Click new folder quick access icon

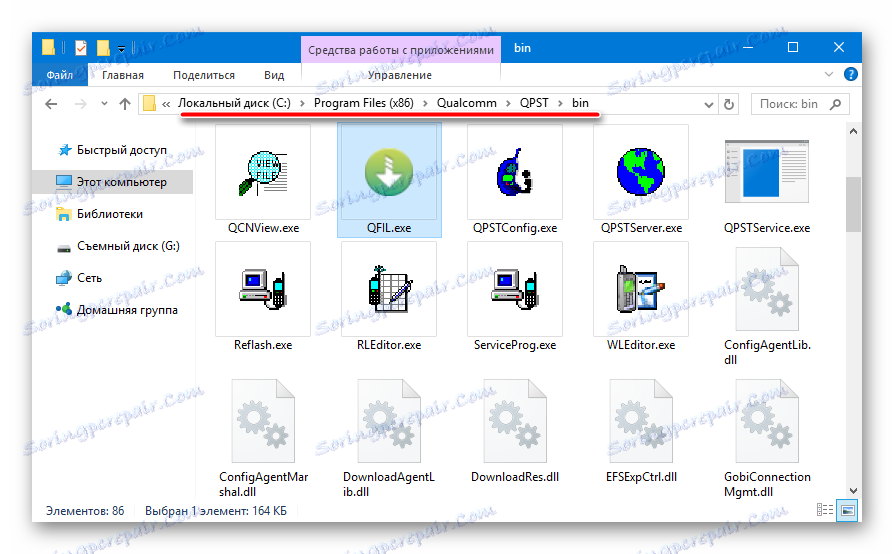[x=103, y=48]
